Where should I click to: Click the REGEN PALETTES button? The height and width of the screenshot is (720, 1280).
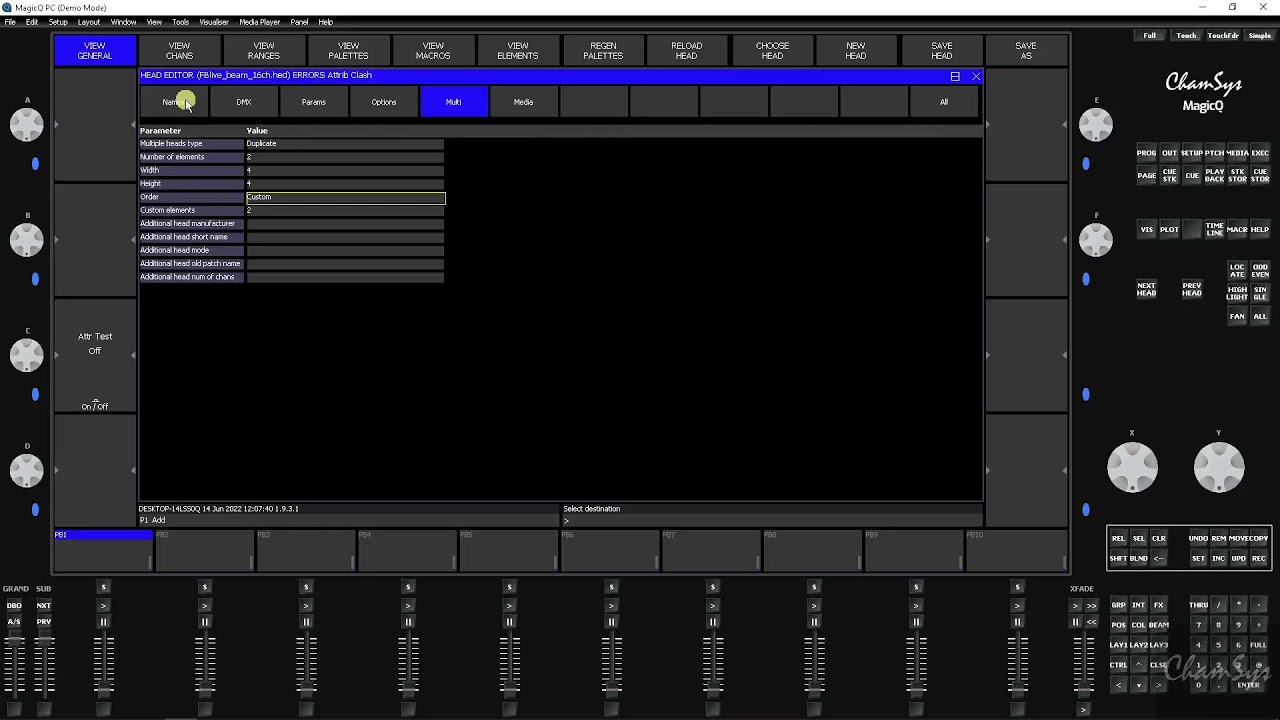[603, 51]
